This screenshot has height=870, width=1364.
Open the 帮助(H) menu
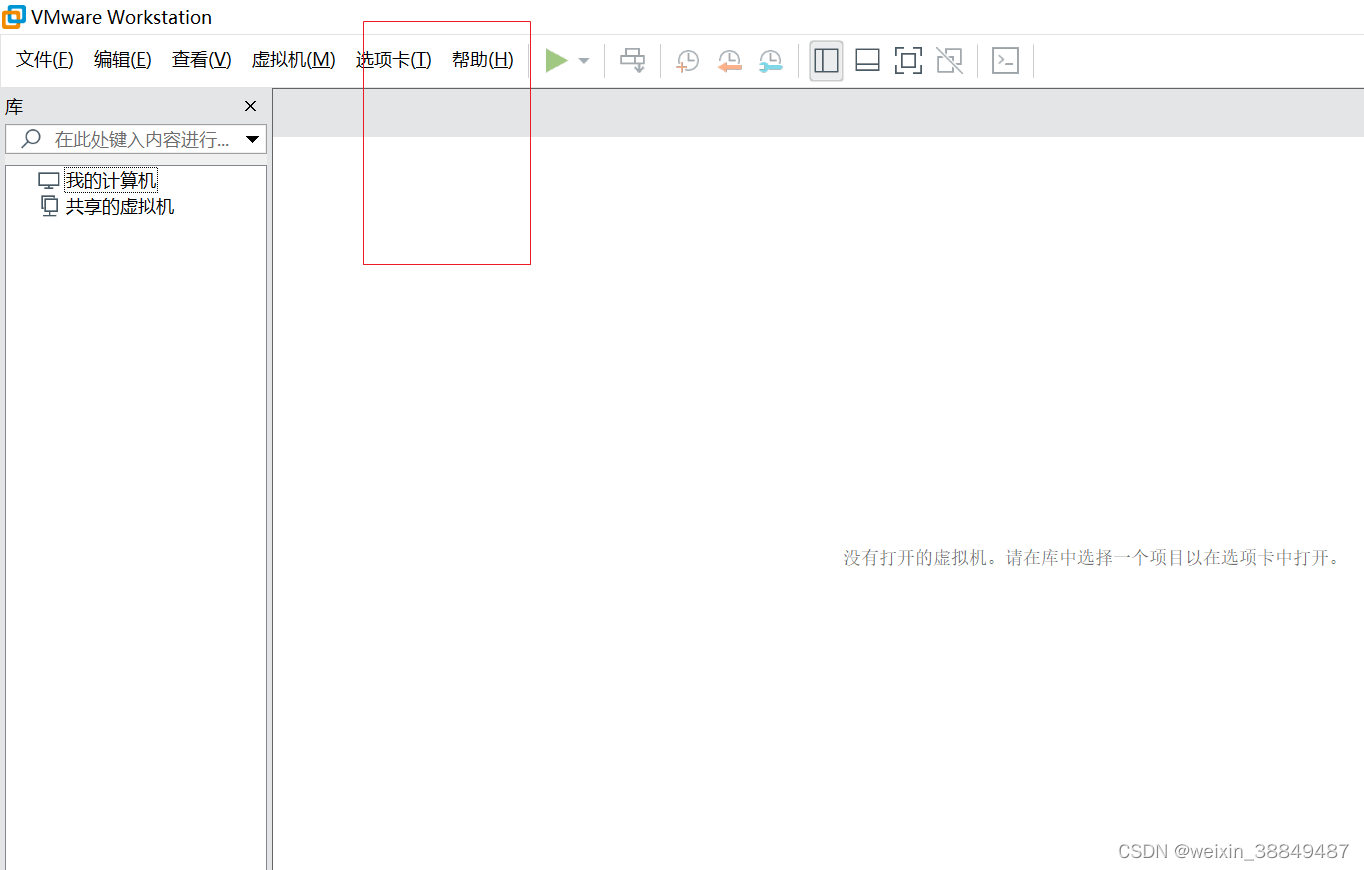tap(483, 60)
